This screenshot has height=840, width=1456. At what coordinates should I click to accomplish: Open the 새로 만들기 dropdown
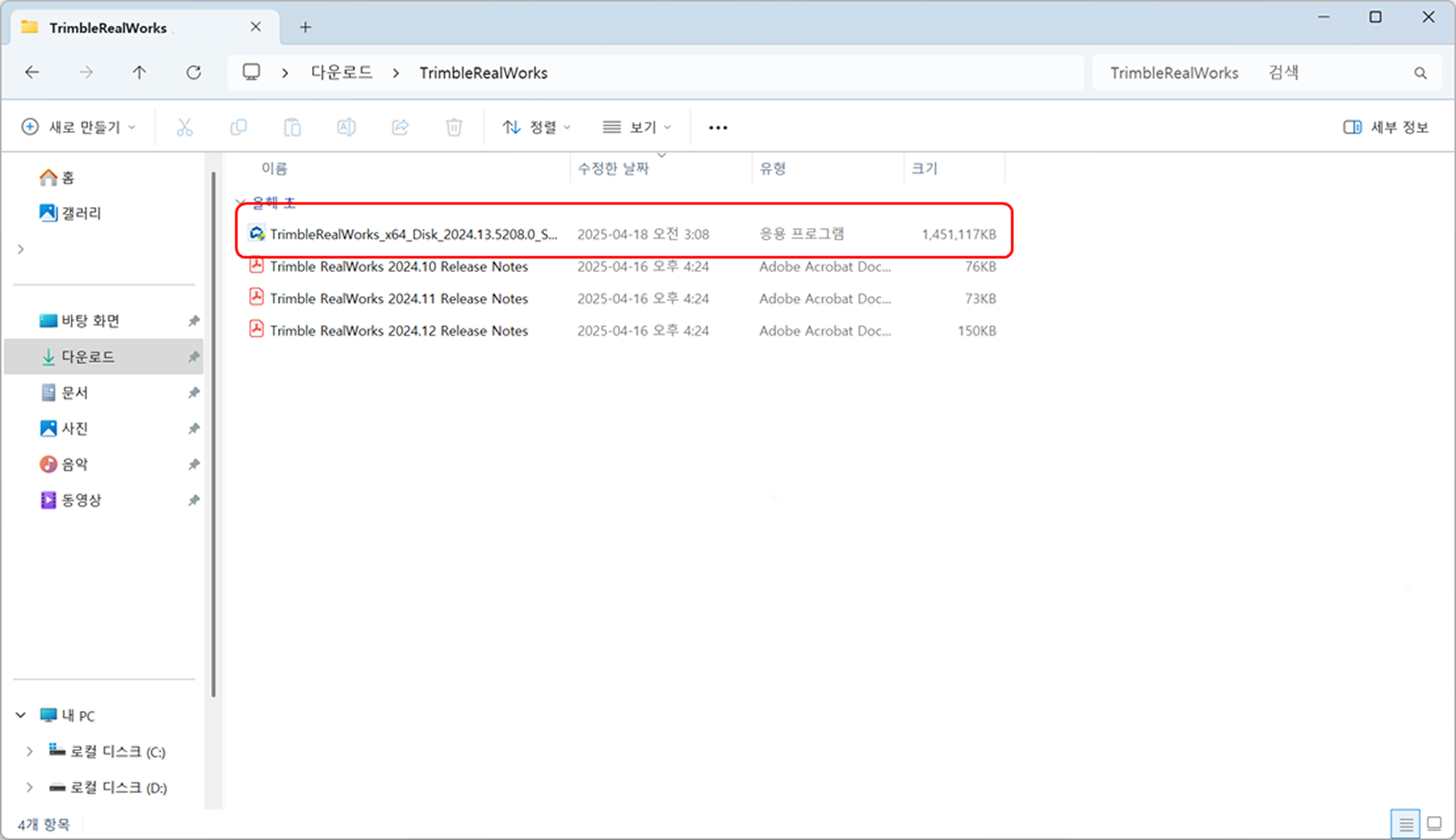click(79, 127)
